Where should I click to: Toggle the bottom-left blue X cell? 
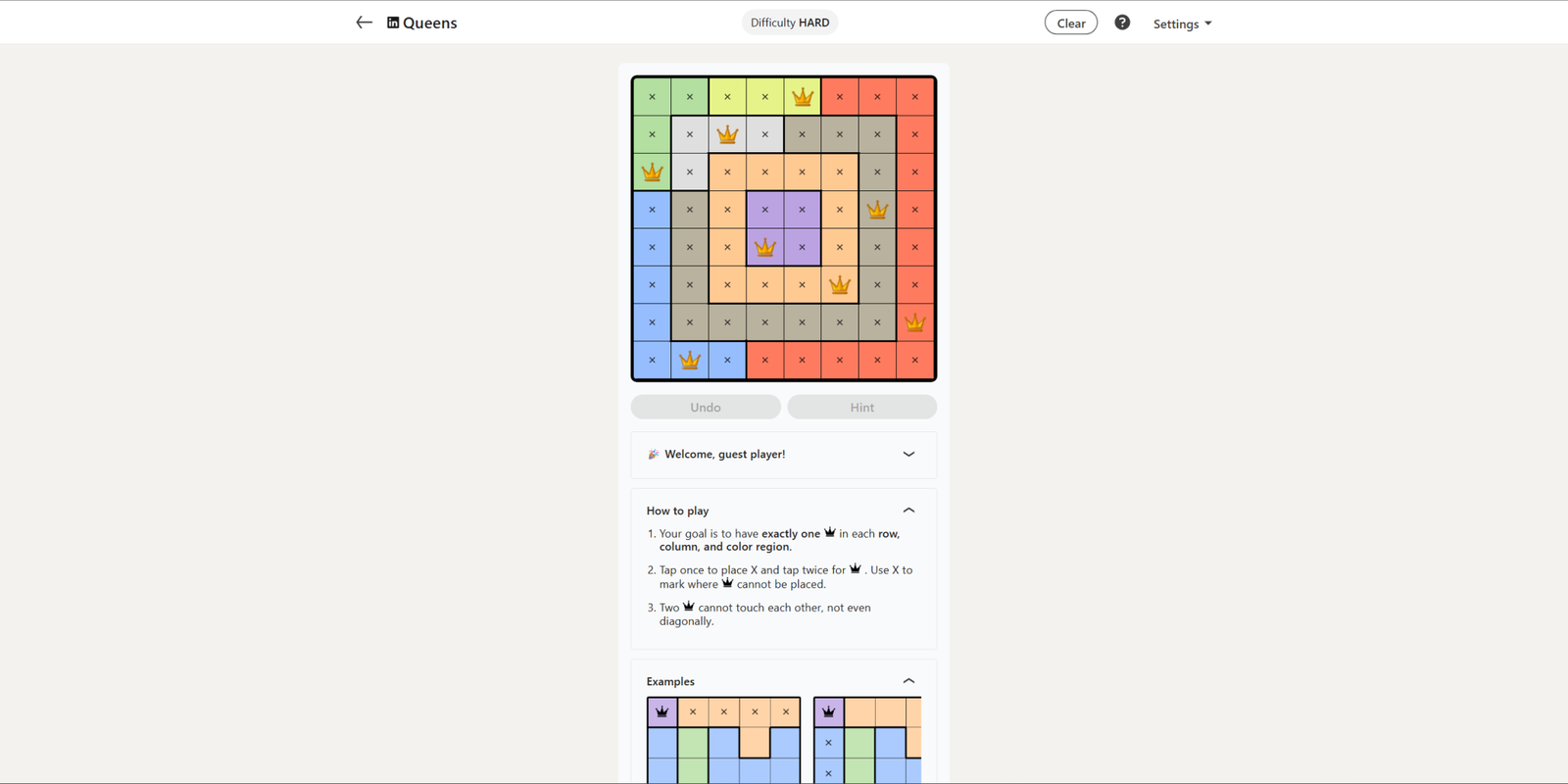[652, 360]
